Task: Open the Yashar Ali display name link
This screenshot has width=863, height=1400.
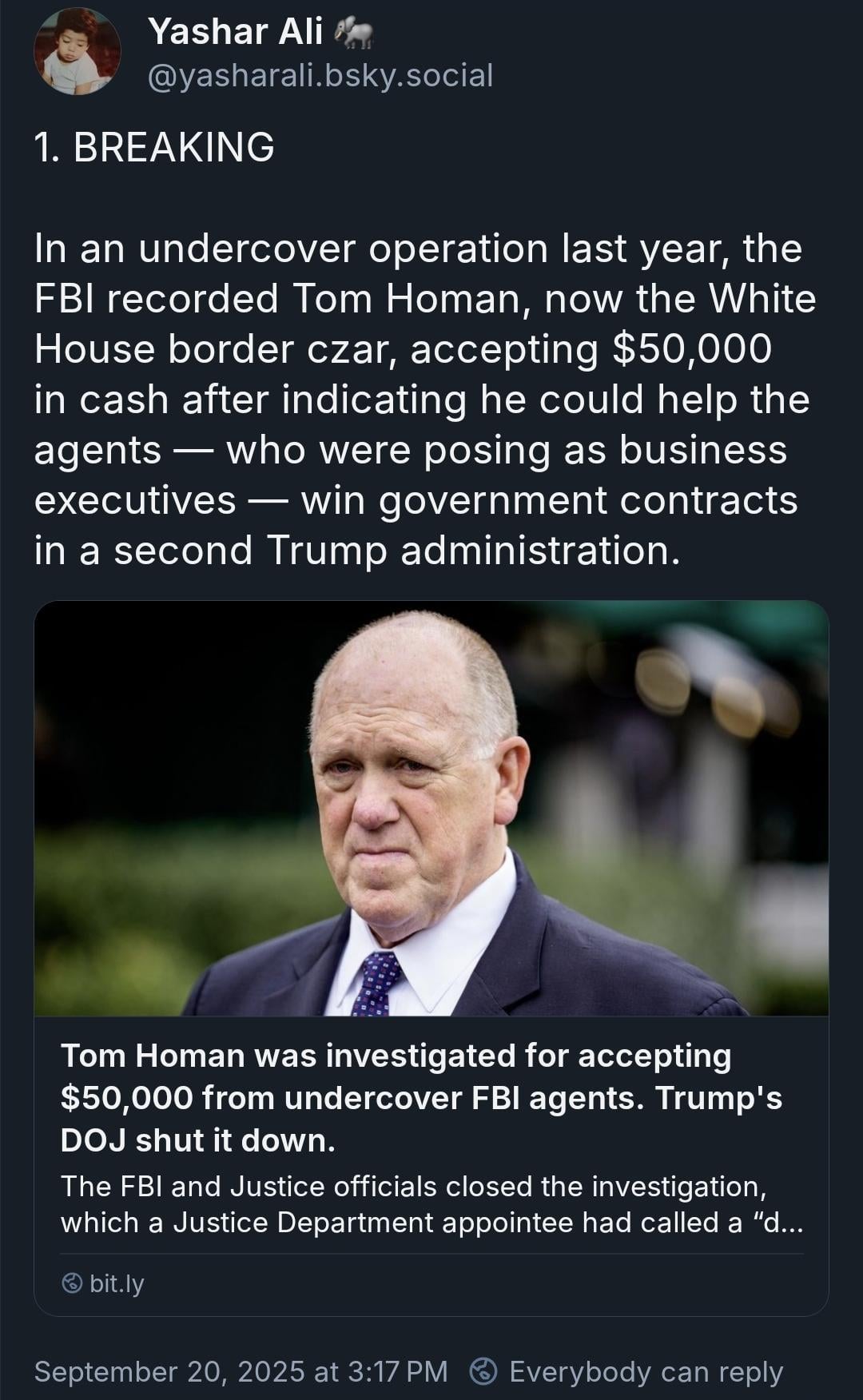Action: [236, 32]
